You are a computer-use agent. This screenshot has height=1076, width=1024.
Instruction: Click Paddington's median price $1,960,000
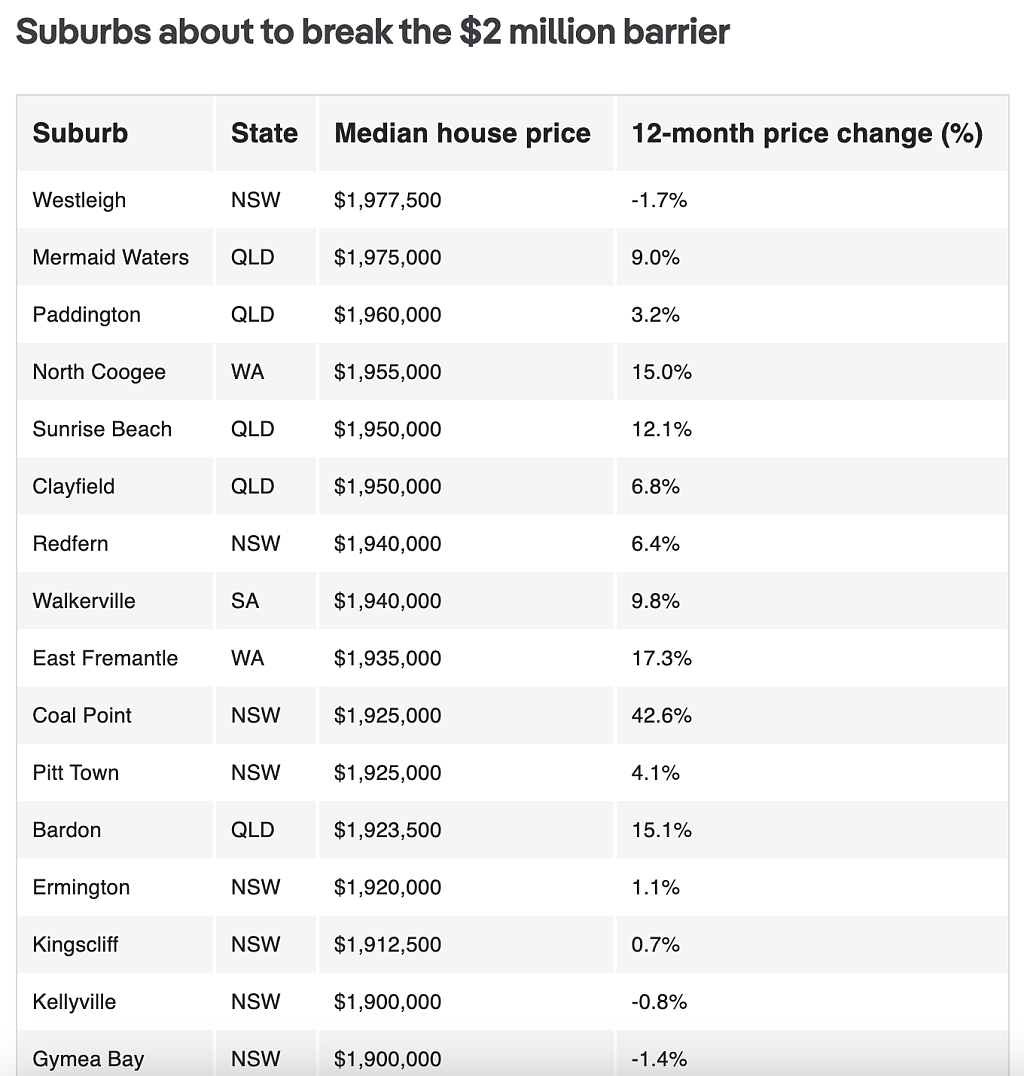point(387,314)
